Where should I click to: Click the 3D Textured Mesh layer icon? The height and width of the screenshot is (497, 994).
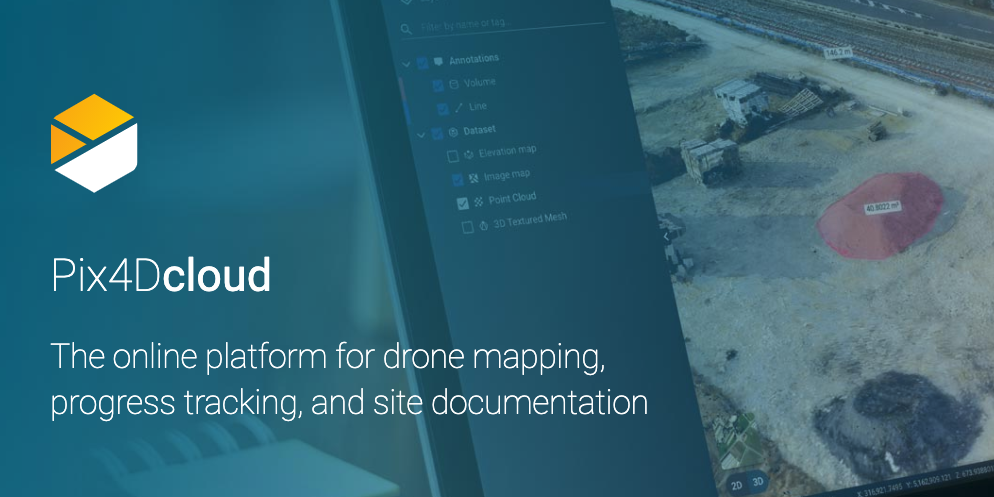coord(482,225)
